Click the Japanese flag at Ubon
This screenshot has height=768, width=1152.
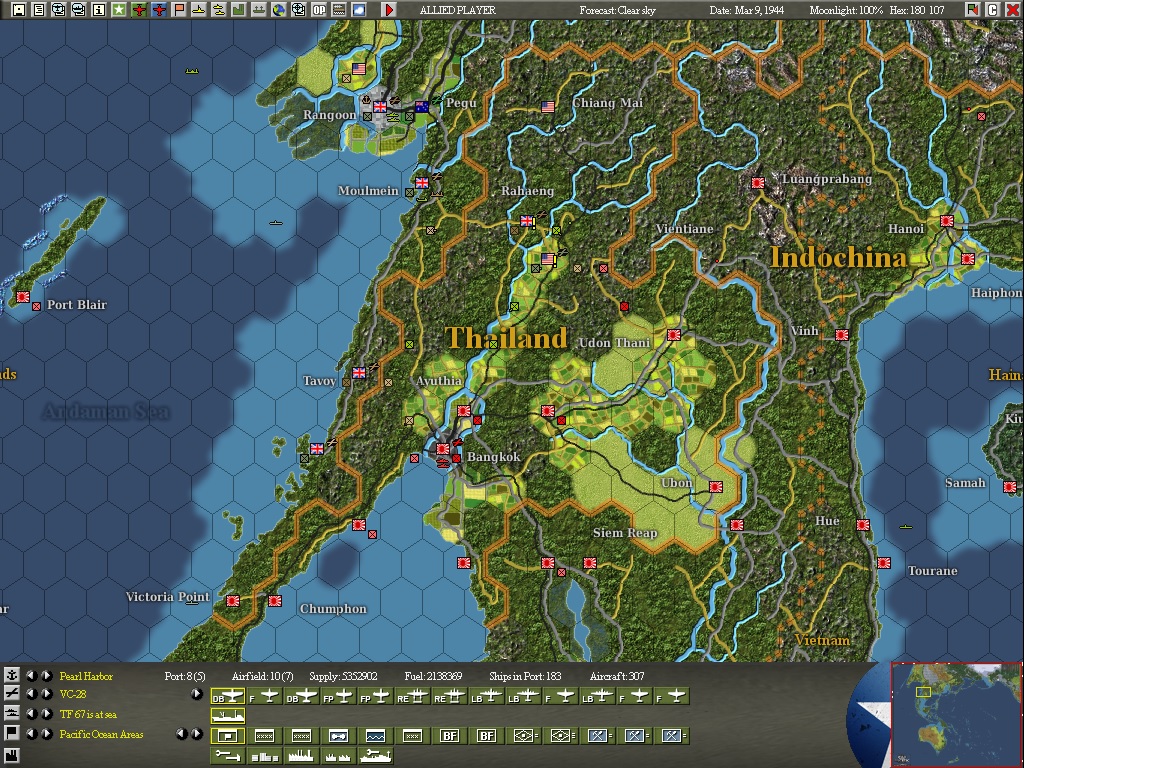click(x=716, y=487)
